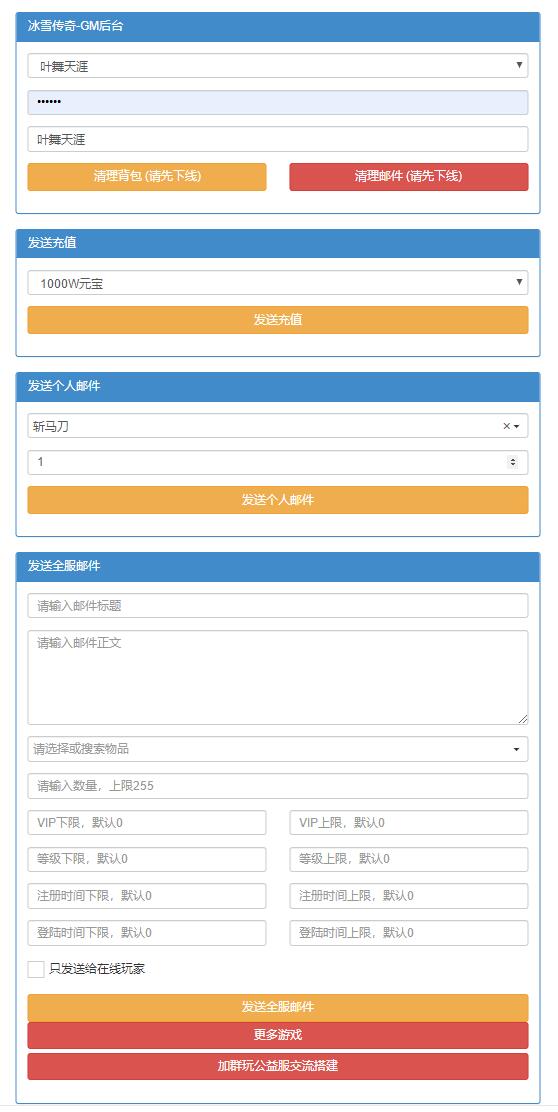Click the 请输入邮件标题 field
The height and width of the screenshot is (1112, 558).
pos(278,606)
